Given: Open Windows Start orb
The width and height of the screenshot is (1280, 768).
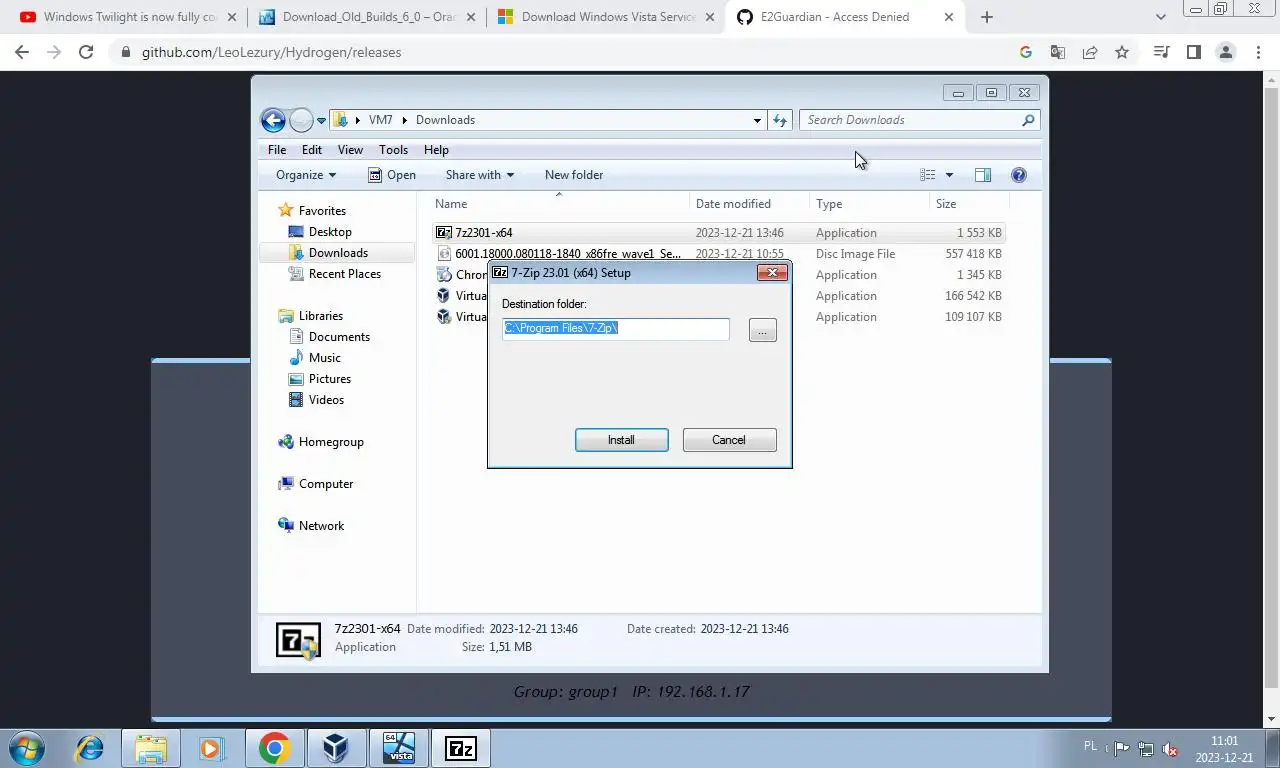Looking at the screenshot, I should [x=27, y=747].
